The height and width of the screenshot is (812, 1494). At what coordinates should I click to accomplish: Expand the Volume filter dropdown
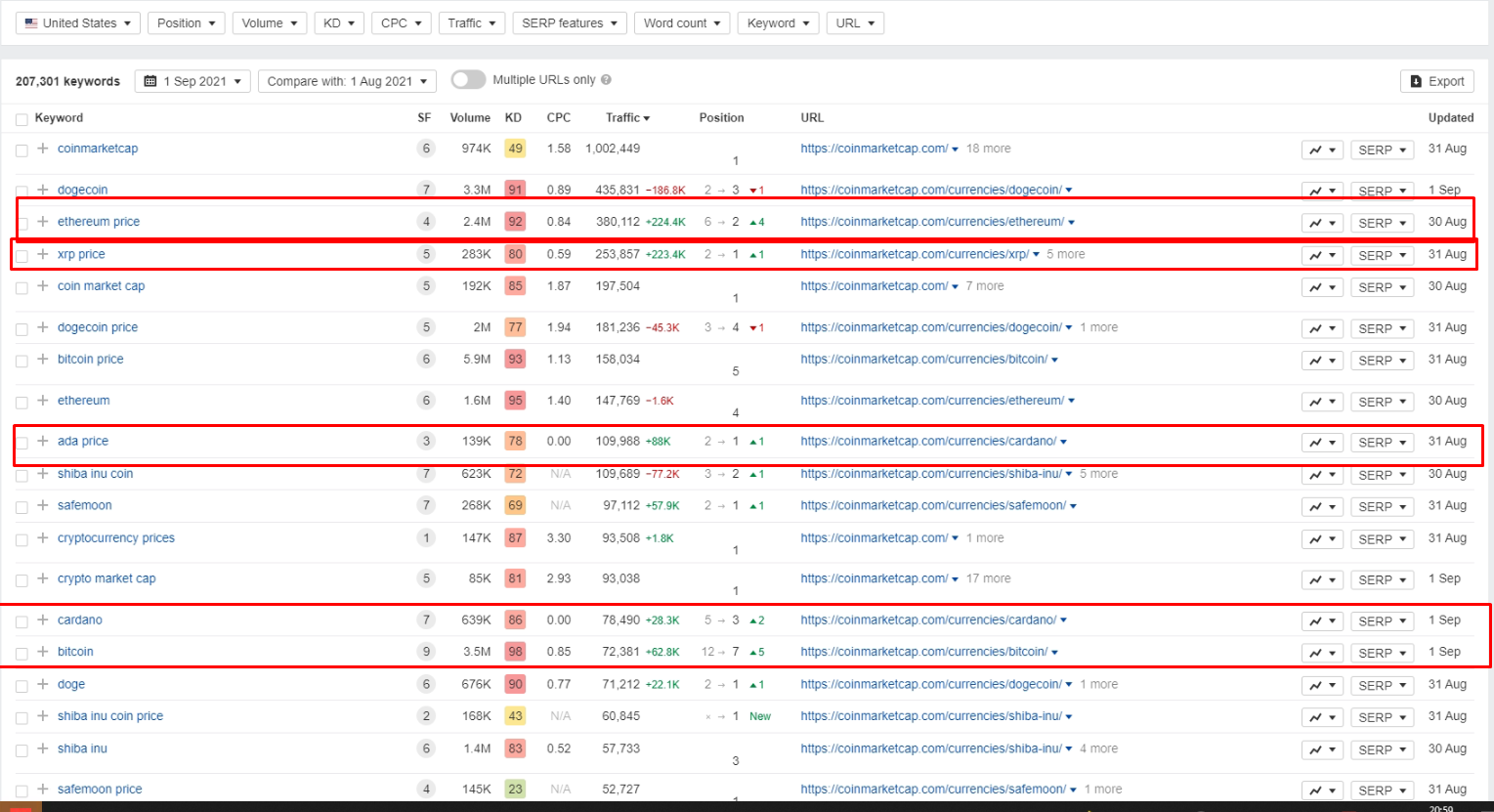coord(270,22)
